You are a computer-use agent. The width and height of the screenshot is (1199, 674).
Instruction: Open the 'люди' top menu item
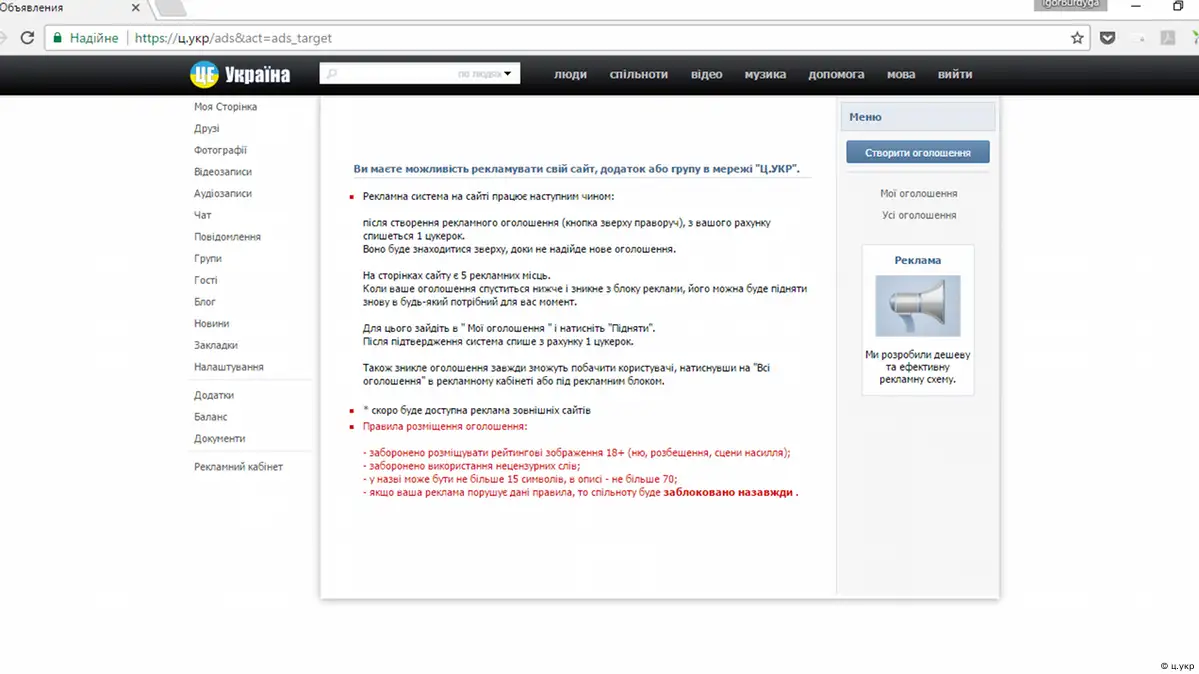click(570, 74)
